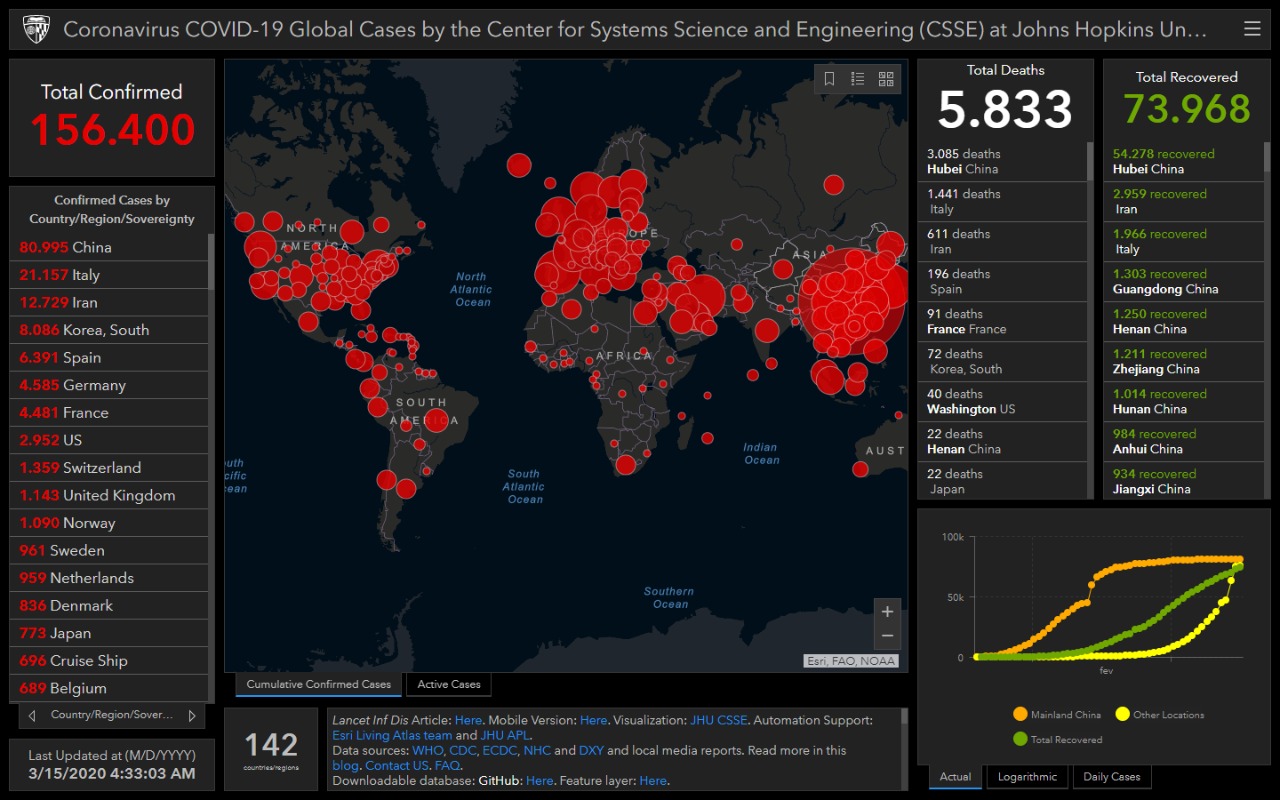Select China in confirmed cases list
This screenshot has height=800, width=1280.
click(x=111, y=247)
